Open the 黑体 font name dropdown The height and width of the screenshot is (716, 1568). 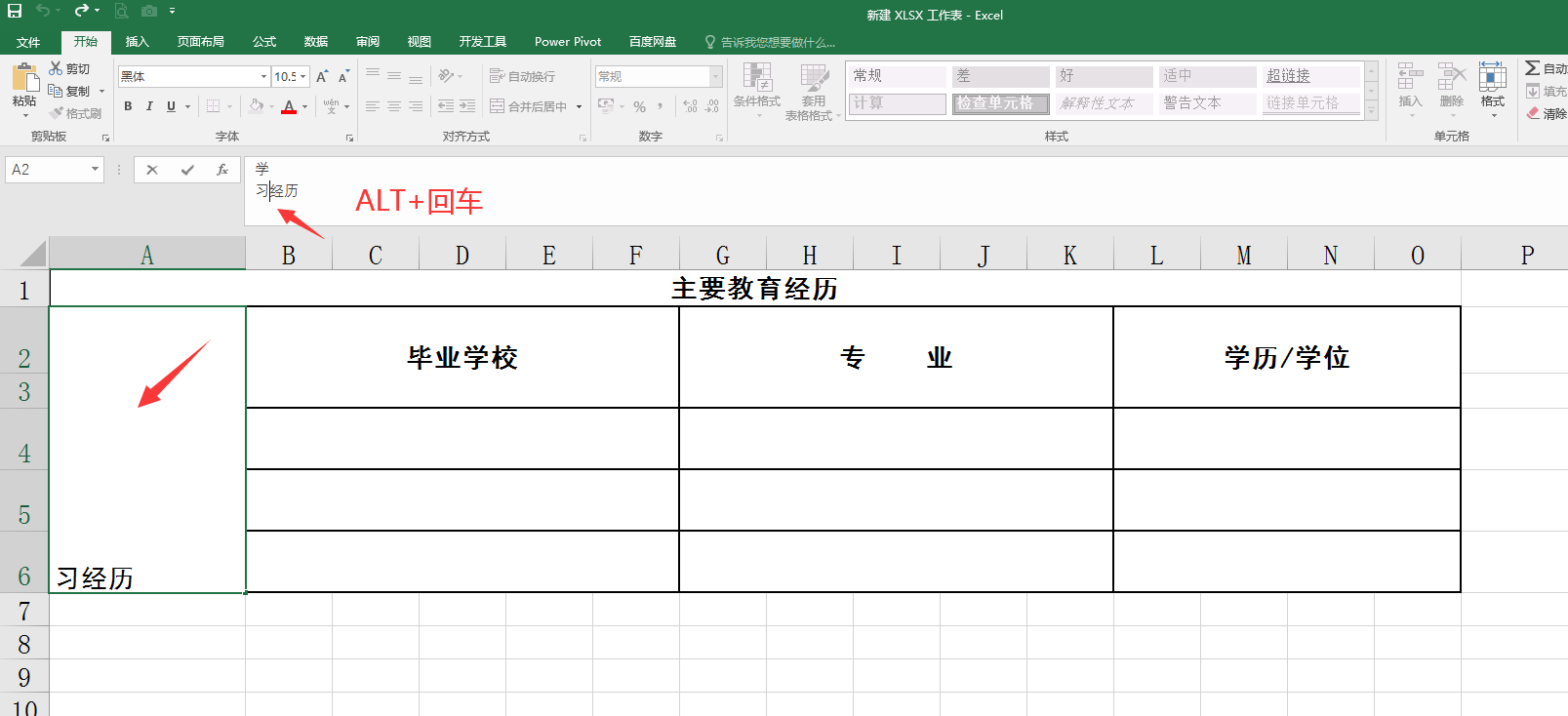(x=263, y=76)
